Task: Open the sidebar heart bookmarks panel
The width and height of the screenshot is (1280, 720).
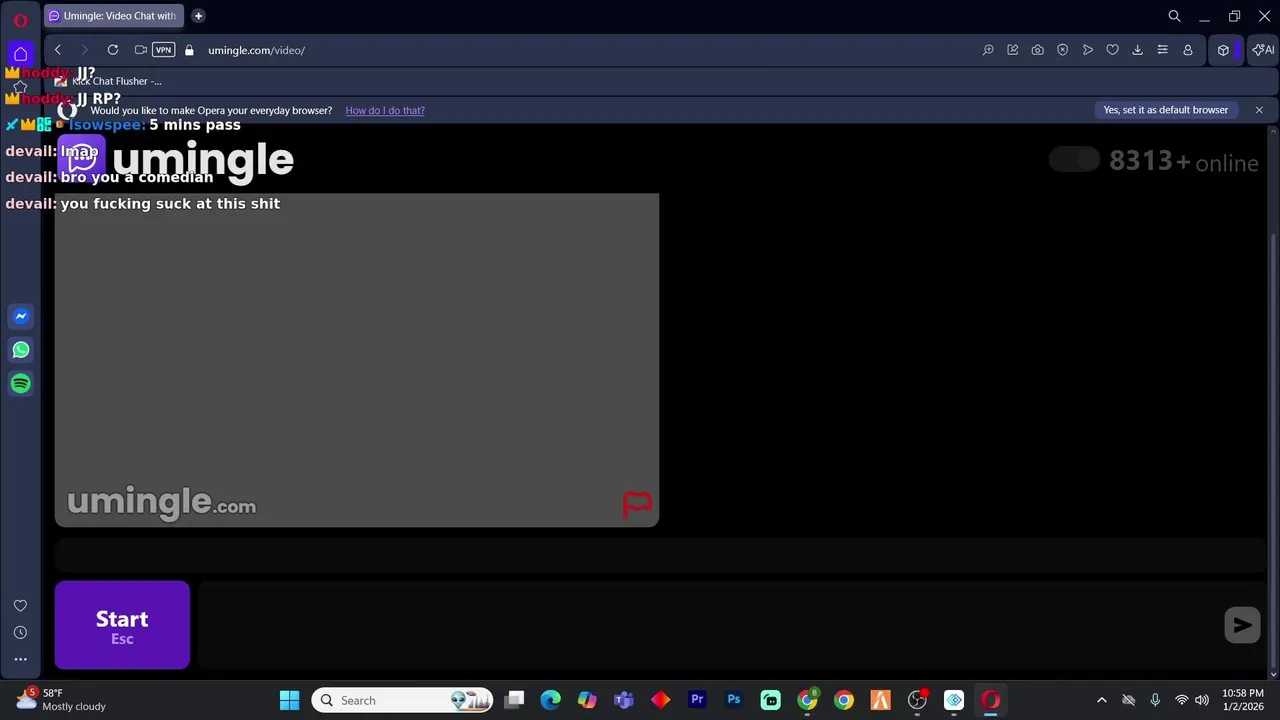Action: pos(20,606)
